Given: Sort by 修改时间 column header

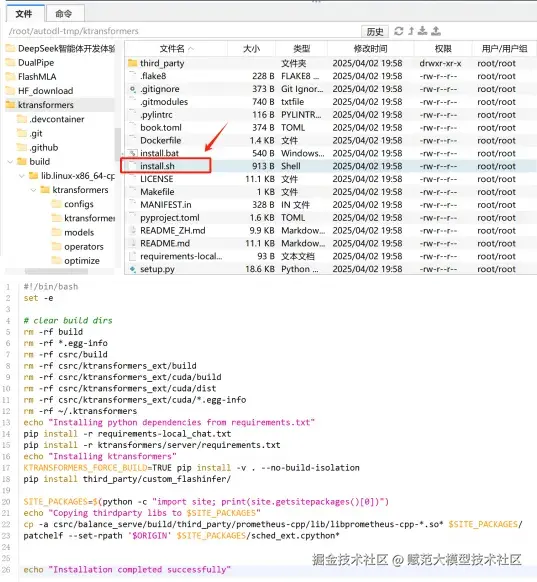Looking at the screenshot, I should tap(370, 49).
